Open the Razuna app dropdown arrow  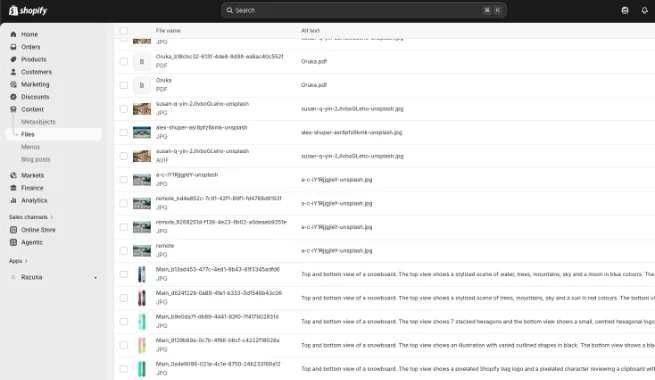point(96,278)
